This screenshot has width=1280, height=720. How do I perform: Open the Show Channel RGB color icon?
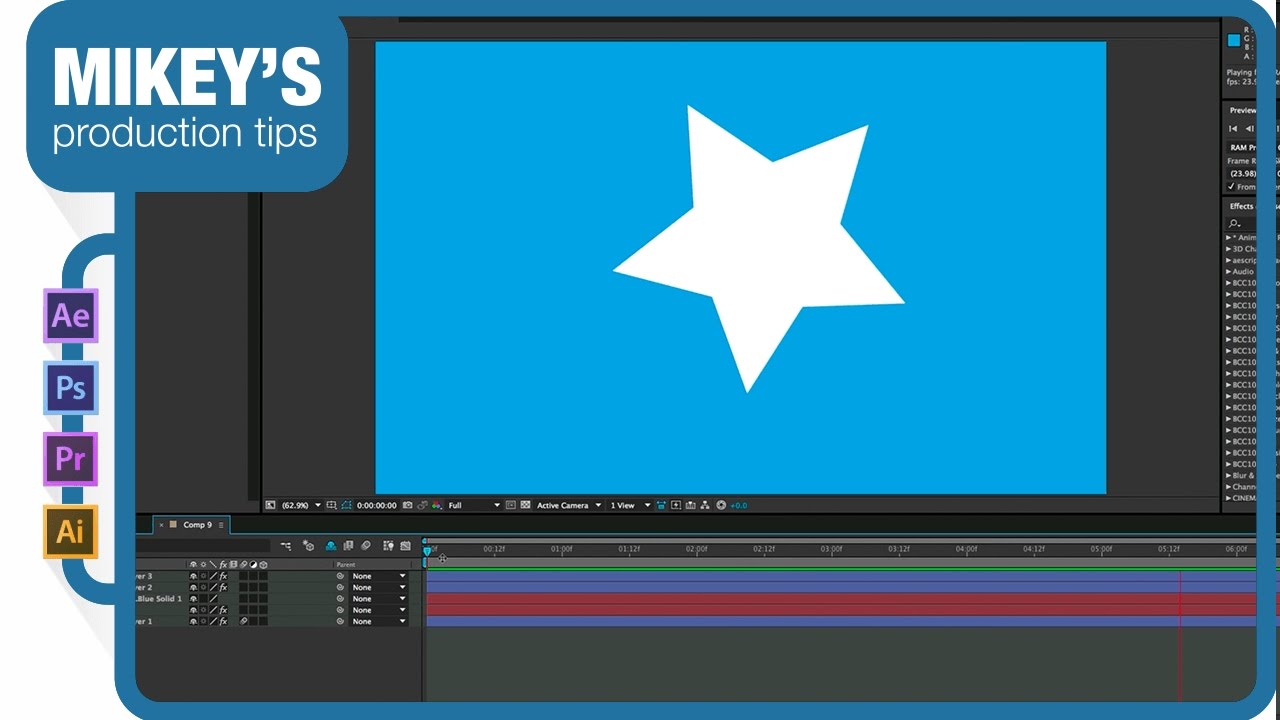pos(437,505)
